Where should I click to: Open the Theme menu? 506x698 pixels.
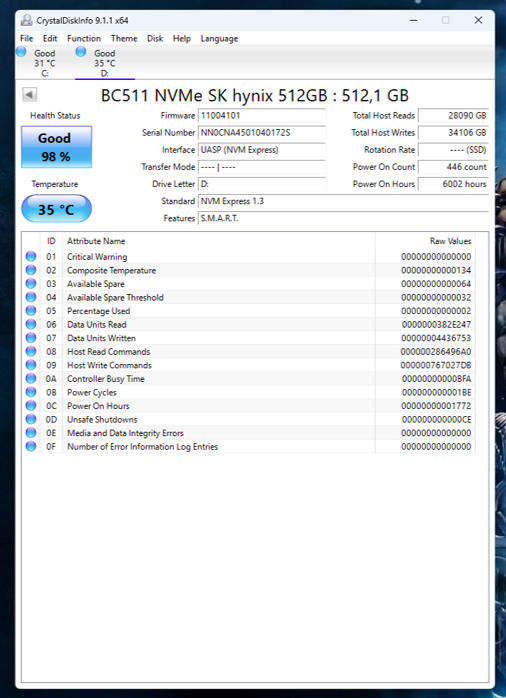pos(124,39)
